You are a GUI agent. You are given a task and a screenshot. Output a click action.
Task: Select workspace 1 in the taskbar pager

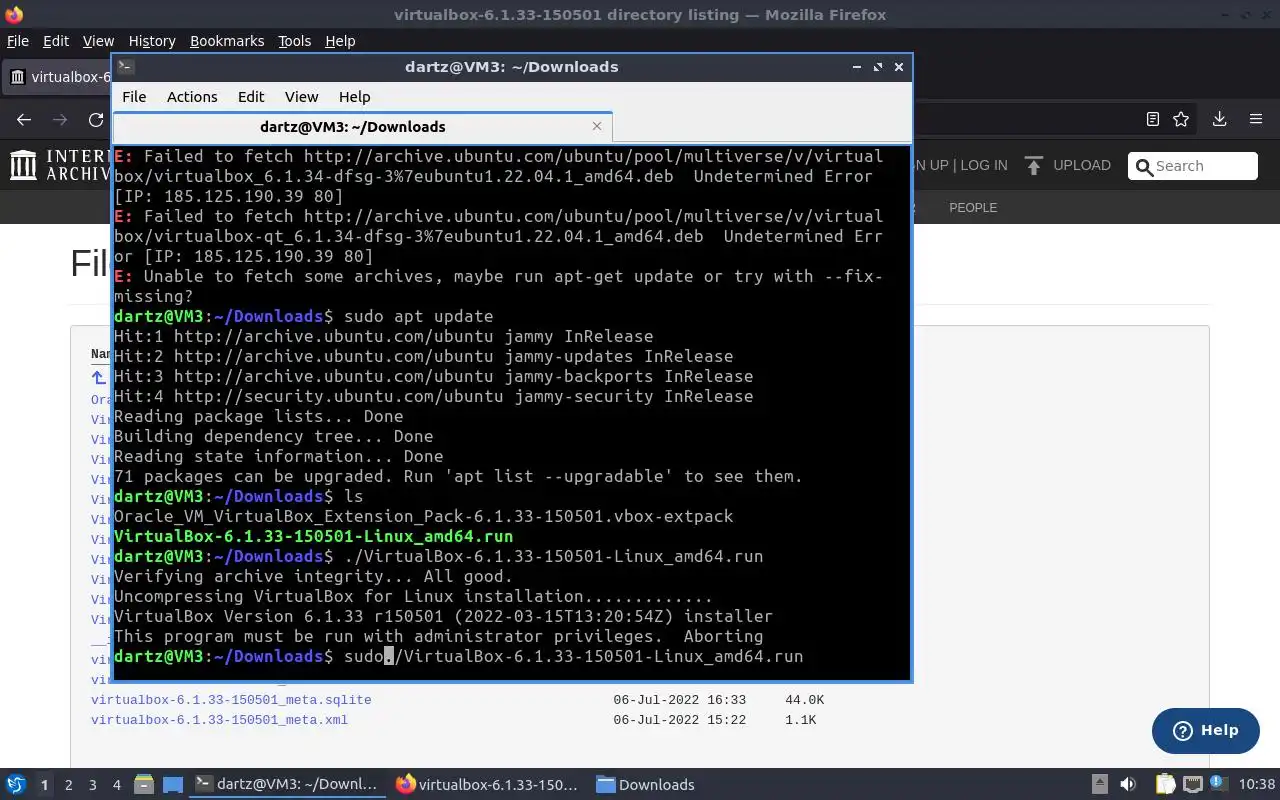(x=44, y=785)
